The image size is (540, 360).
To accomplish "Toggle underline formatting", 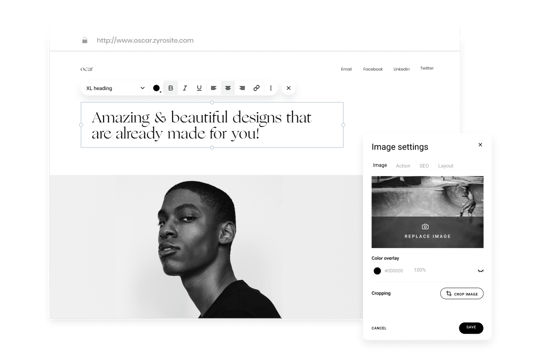I will (x=199, y=88).
